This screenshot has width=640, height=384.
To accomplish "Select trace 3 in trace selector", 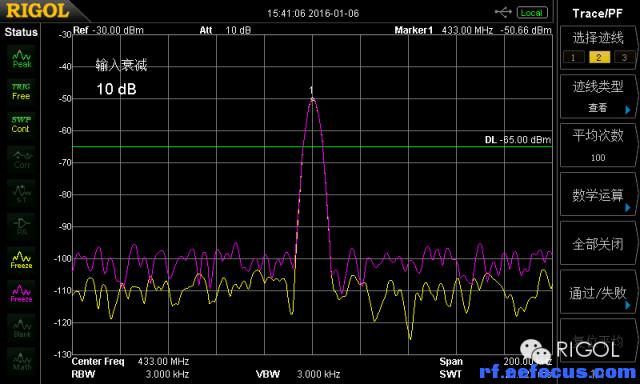I will point(624,57).
